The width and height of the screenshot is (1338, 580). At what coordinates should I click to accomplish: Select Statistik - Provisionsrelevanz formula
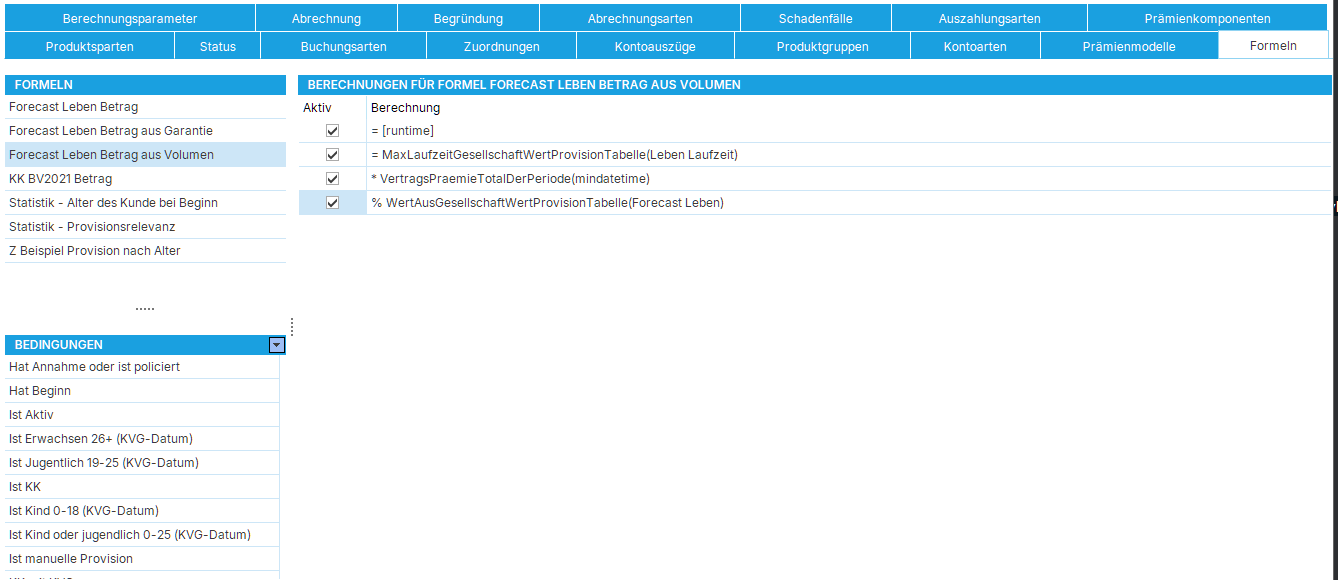(92, 227)
